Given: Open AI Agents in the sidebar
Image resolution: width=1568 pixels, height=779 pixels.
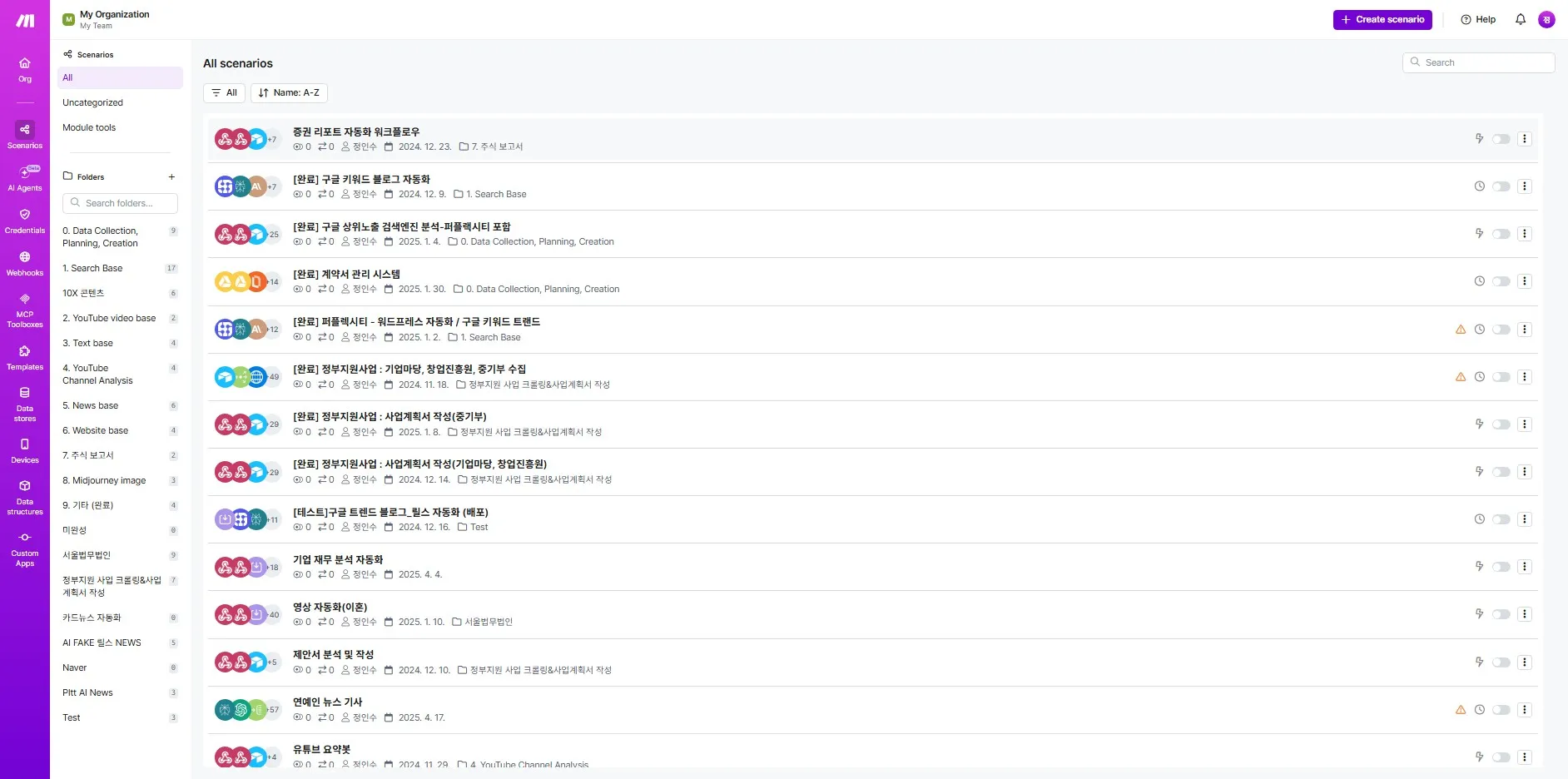Looking at the screenshot, I should coord(25,178).
